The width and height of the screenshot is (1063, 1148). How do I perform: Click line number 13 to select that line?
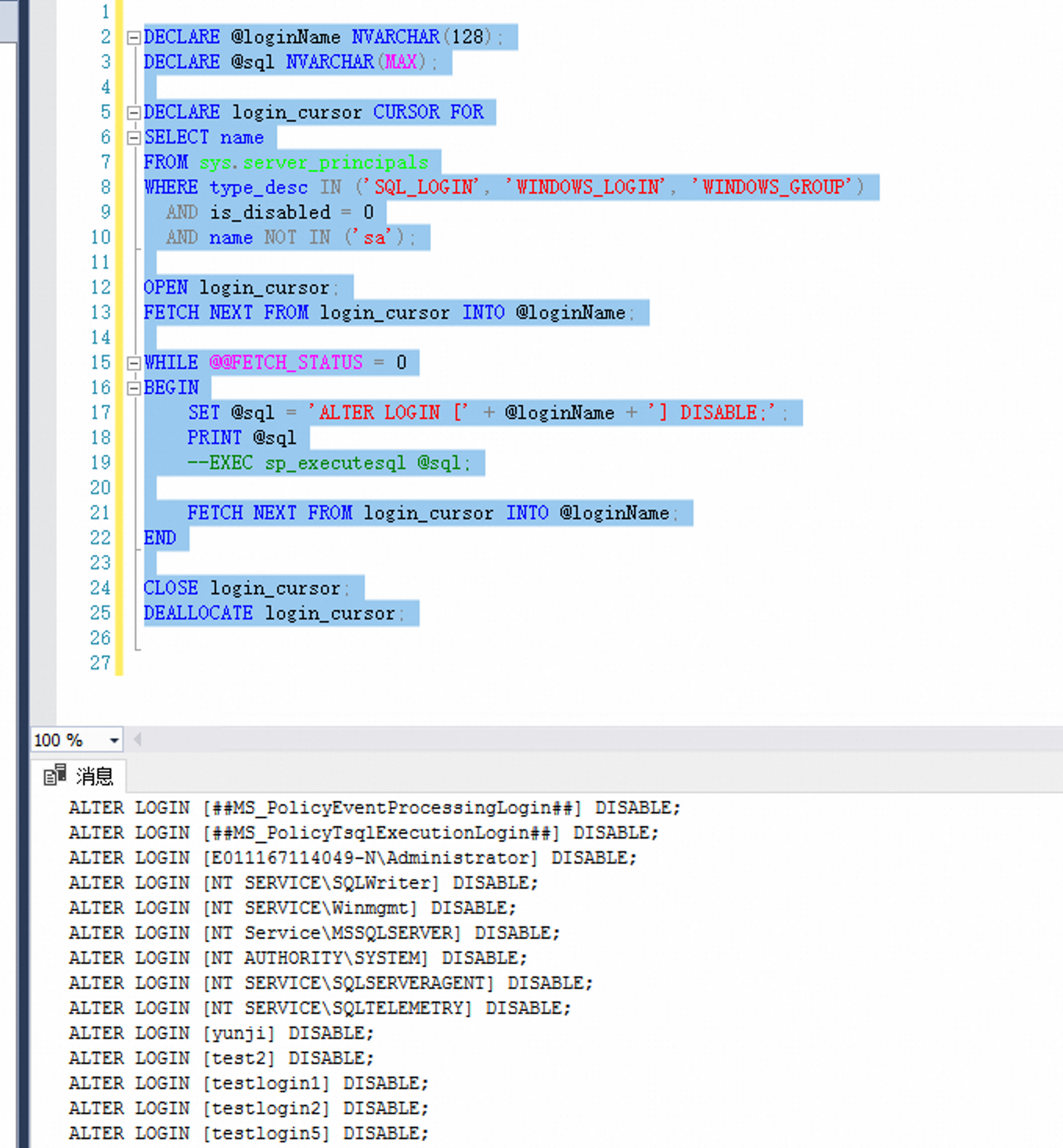coord(99,312)
